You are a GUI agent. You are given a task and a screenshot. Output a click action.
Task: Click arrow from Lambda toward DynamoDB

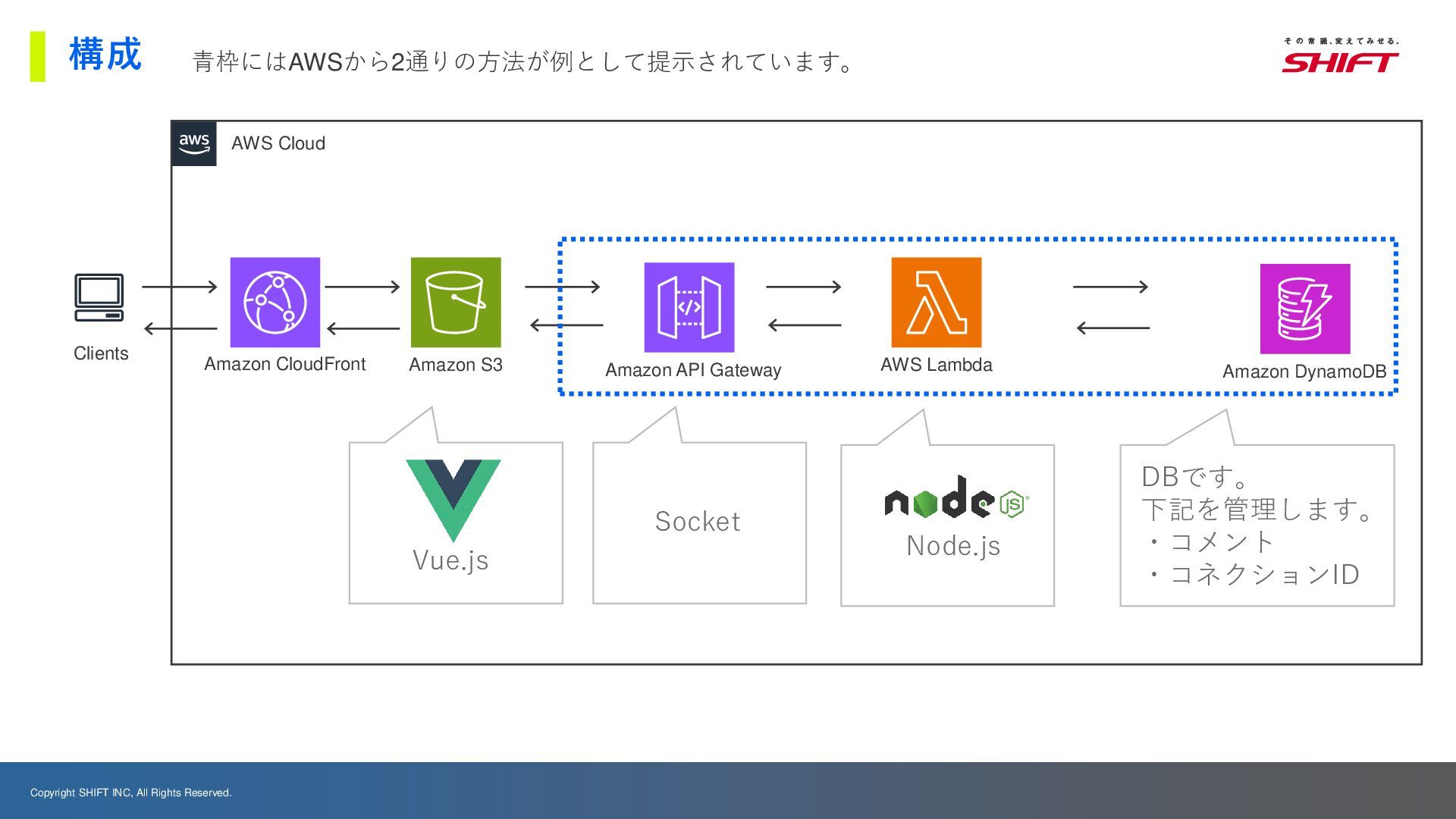(x=1110, y=287)
